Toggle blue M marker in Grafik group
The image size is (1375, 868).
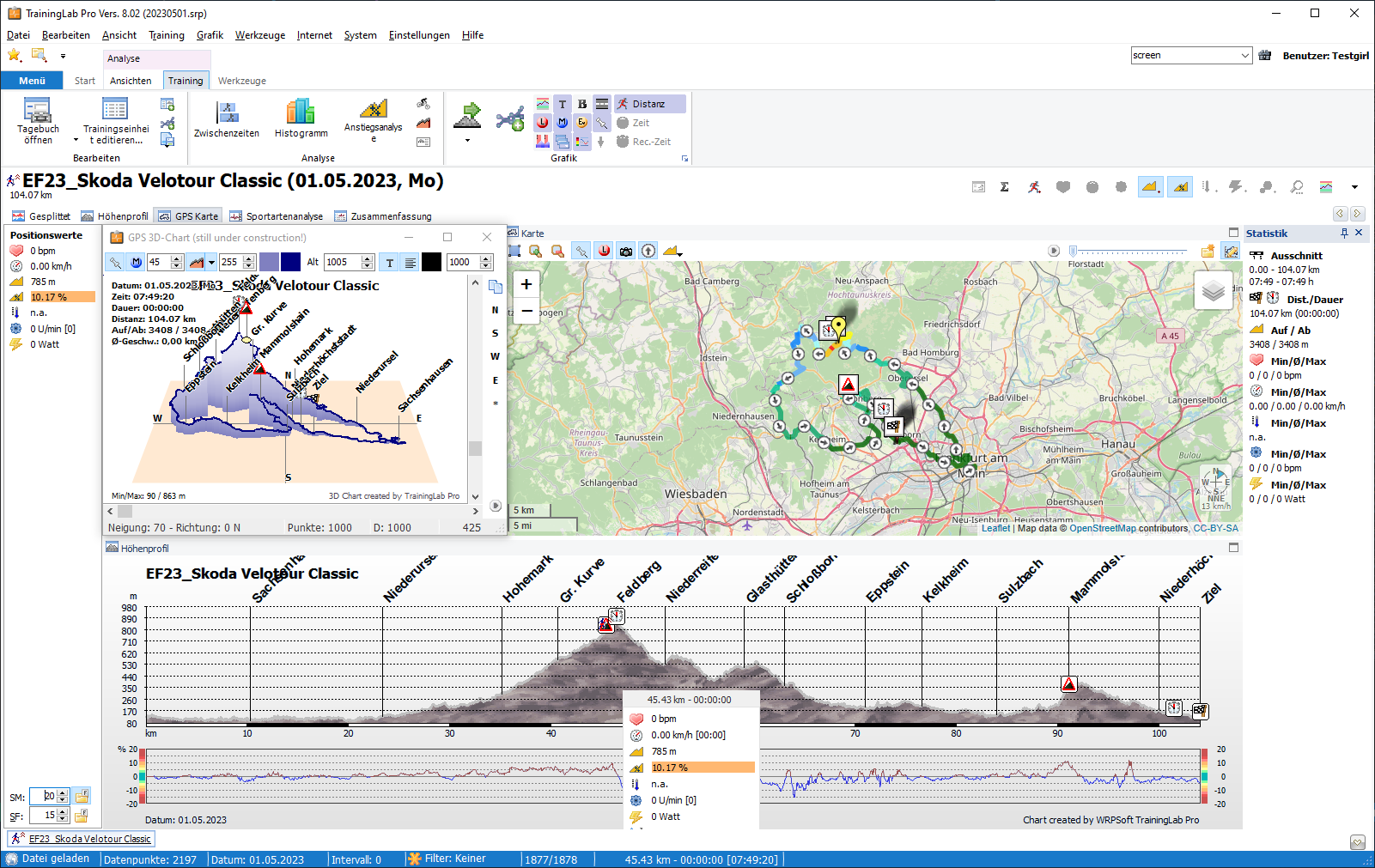coord(563,123)
